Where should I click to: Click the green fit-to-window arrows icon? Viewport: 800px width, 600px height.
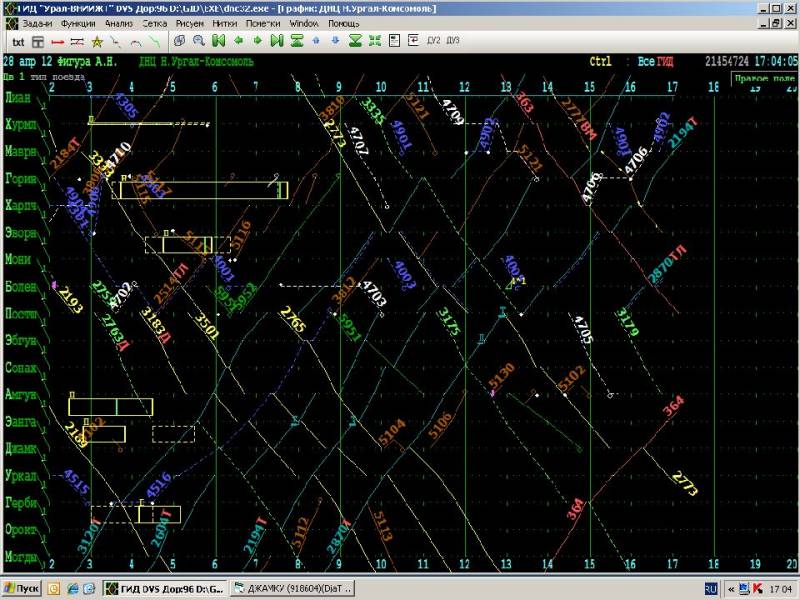pos(375,41)
